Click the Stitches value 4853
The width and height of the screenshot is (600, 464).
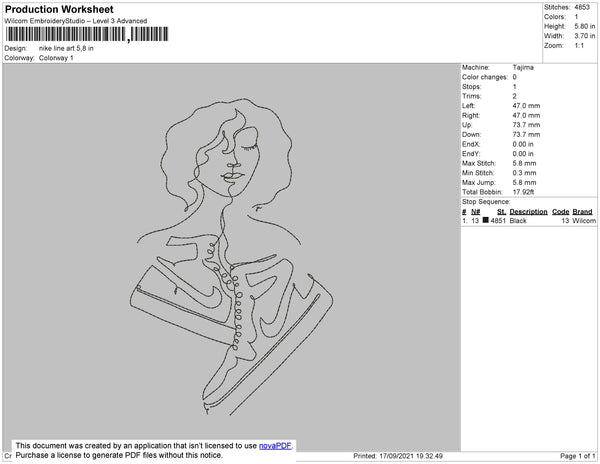coord(582,7)
